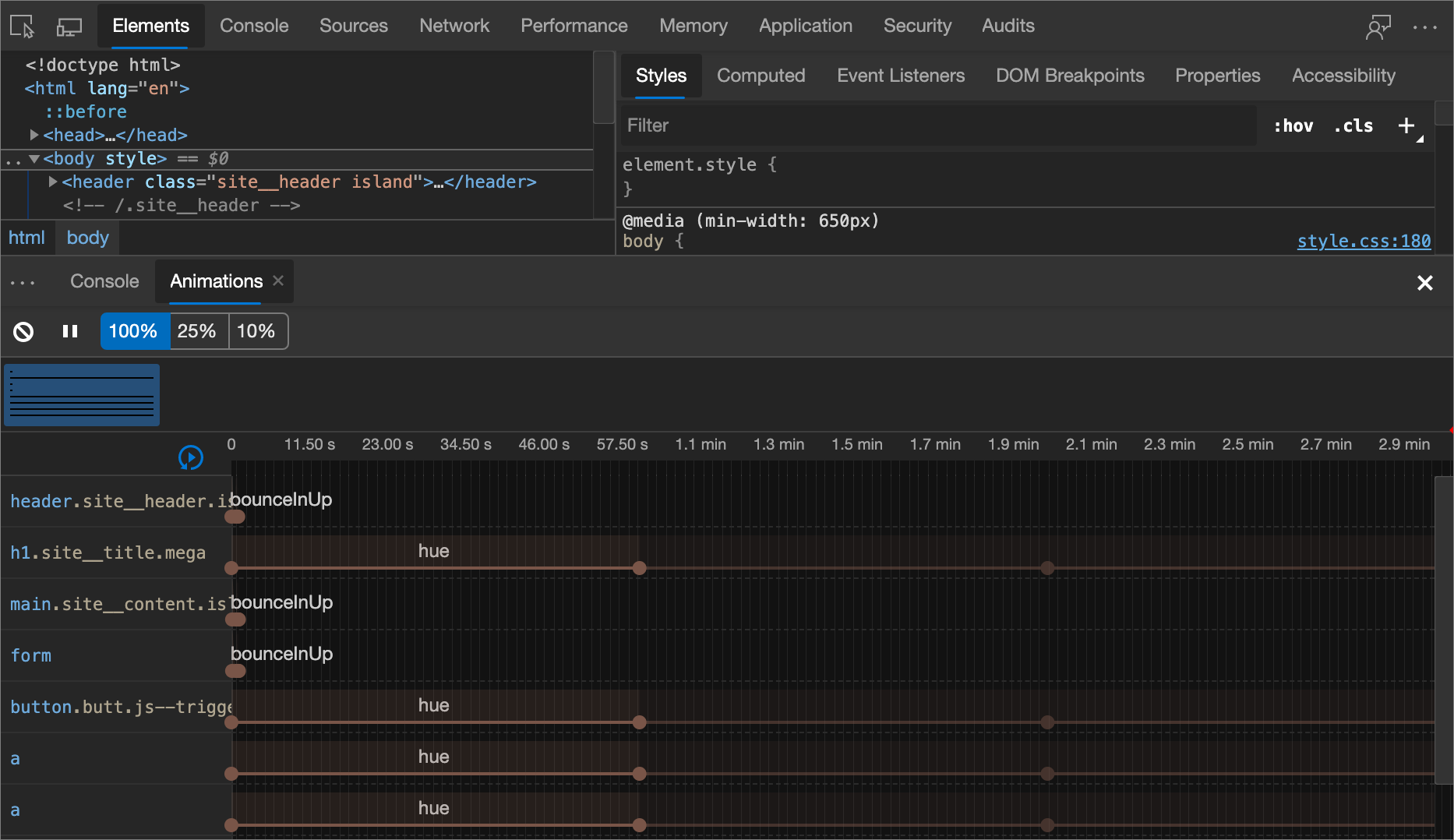1454x840 pixels.
Task: Open DevTools customize menu via three-dot icon
Action: click(x=1425, y=26)
